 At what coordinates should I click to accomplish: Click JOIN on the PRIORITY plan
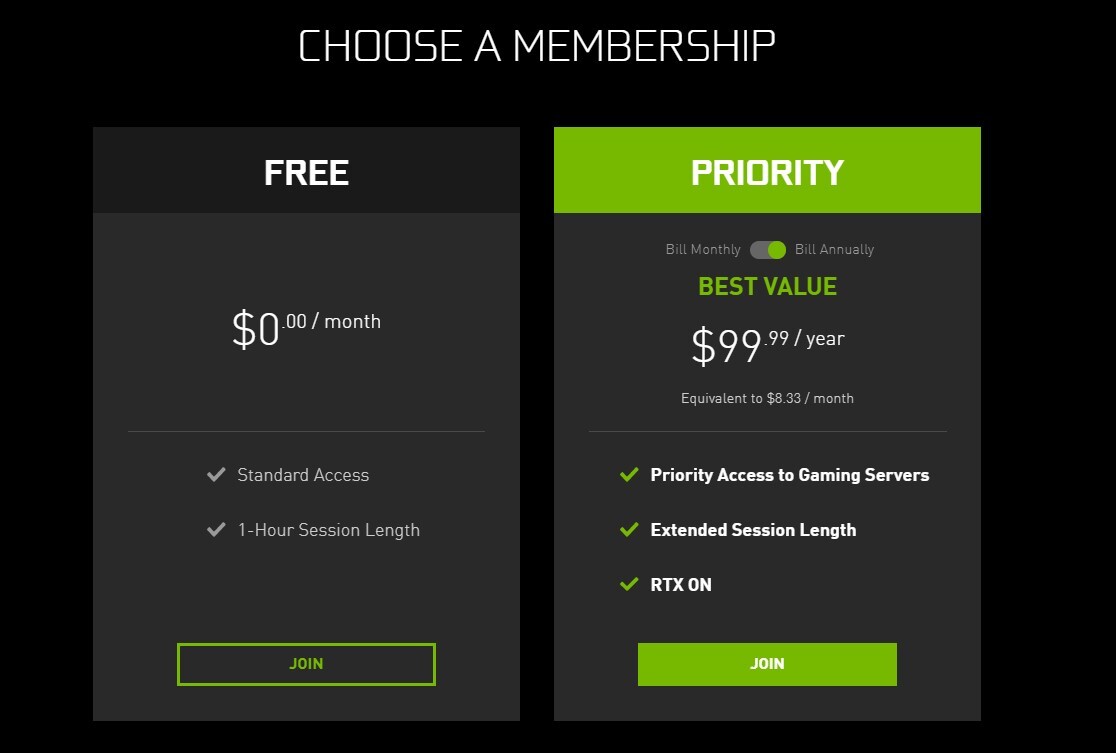point(767,663)
